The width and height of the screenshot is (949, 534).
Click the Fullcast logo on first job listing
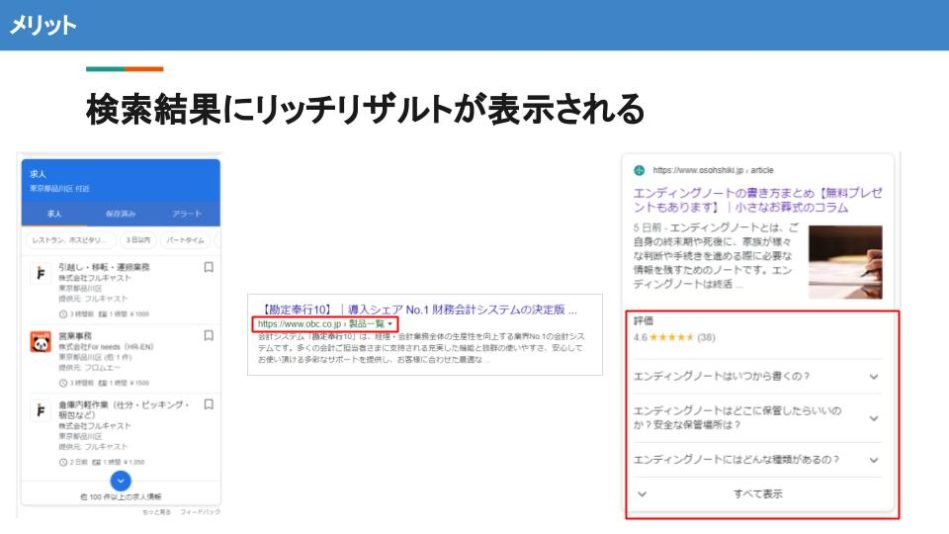click(x=41, y=274)
